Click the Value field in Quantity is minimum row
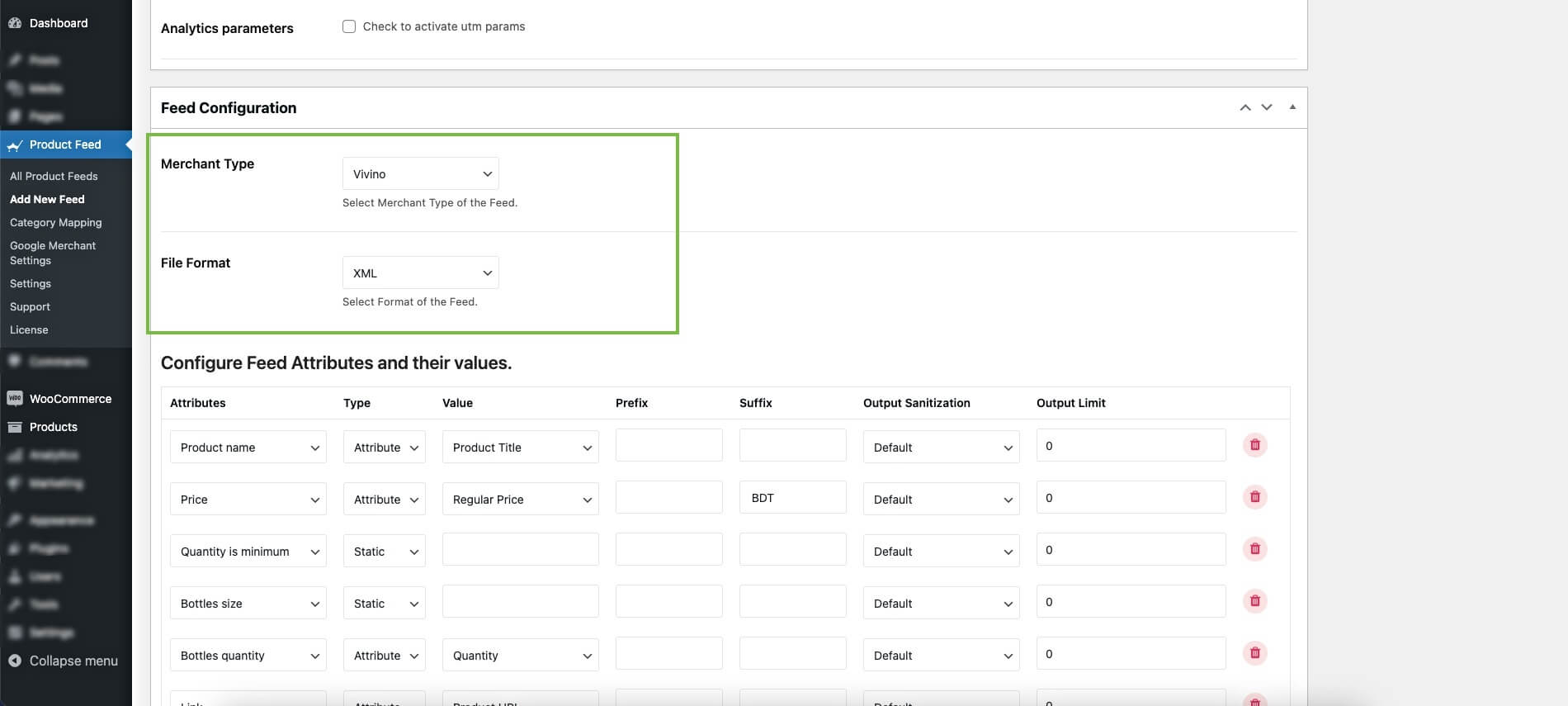 521,549
